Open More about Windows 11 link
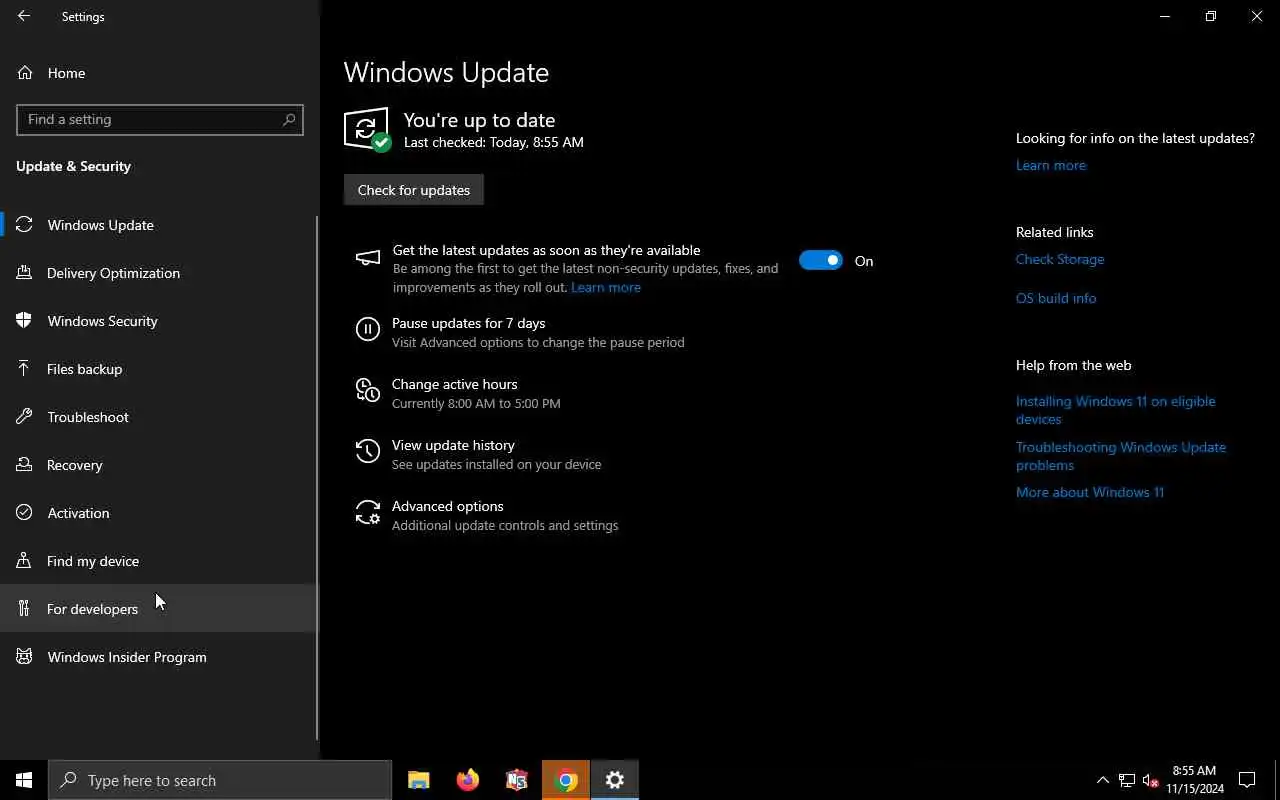The width and height of the screenshot is (1280, 800). tap(1090, 492)
